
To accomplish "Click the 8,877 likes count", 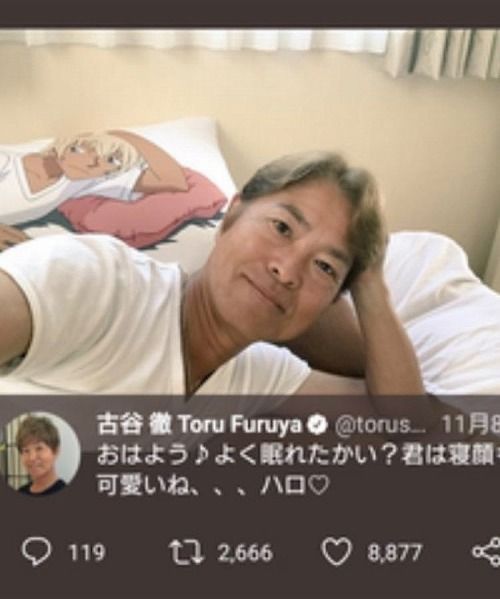I will point(395,552).
